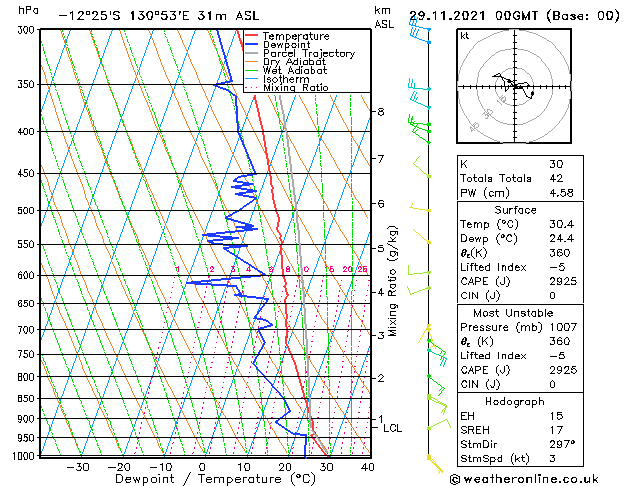Click the 5 km altitude label
629x486 pixels.
(x=381, y=249)
